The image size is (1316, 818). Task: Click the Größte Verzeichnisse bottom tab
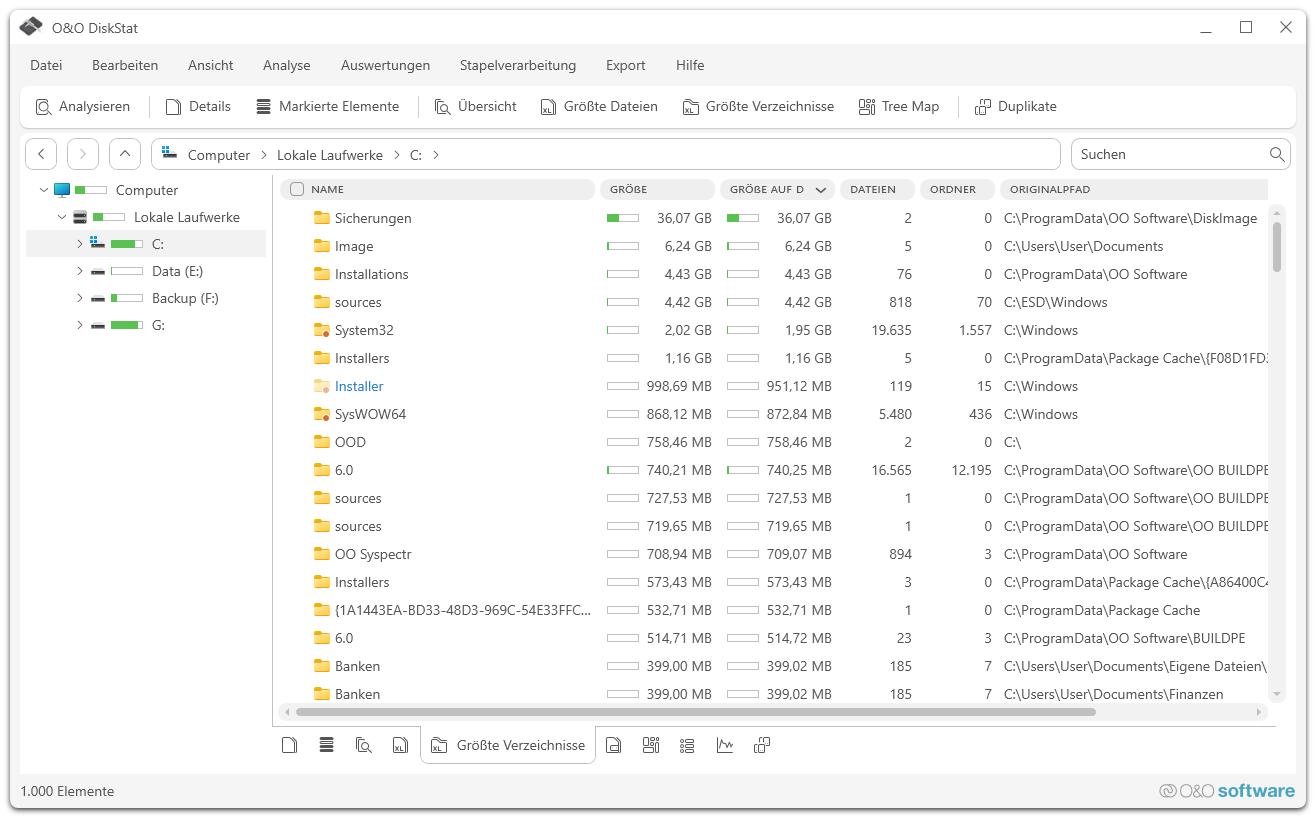[508, 745]
